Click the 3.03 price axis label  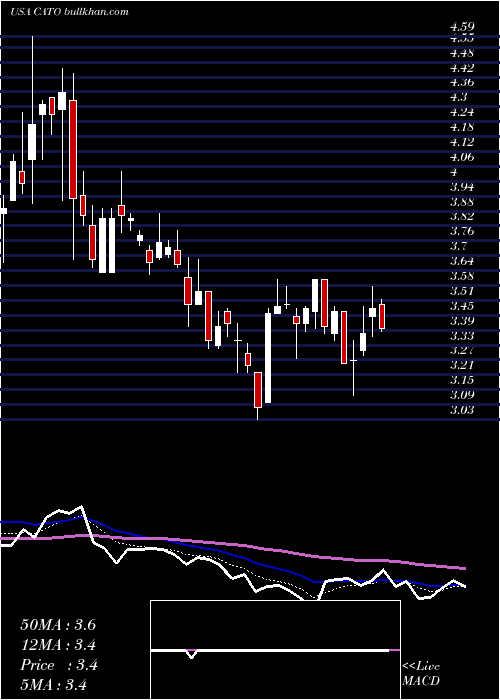pos(462,410)
